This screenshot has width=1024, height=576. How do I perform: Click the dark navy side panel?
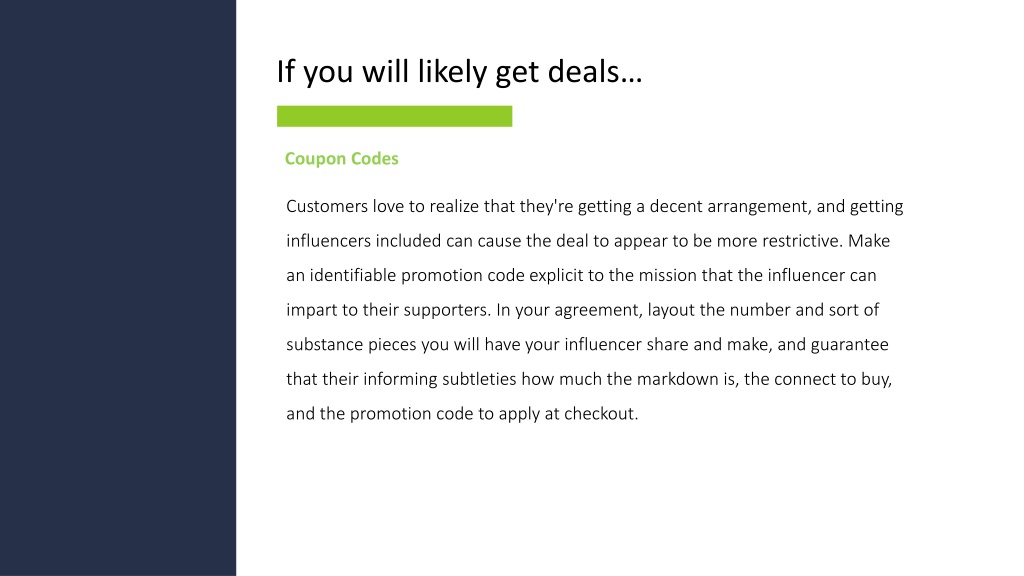pos(118,288)
